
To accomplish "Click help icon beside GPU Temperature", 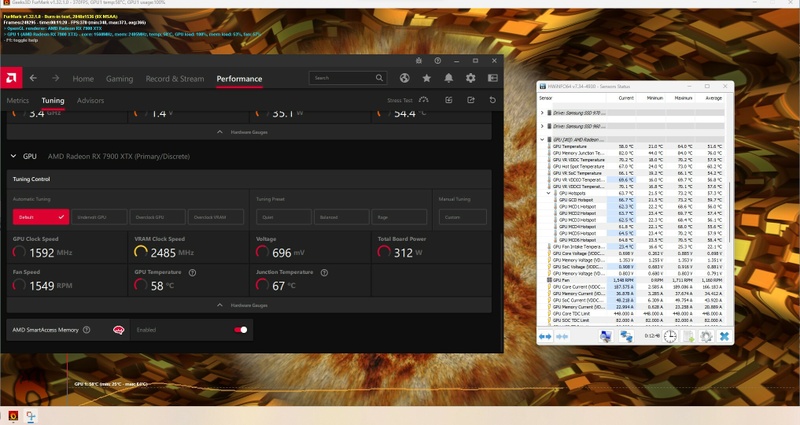I will click(x=192, y=272).
